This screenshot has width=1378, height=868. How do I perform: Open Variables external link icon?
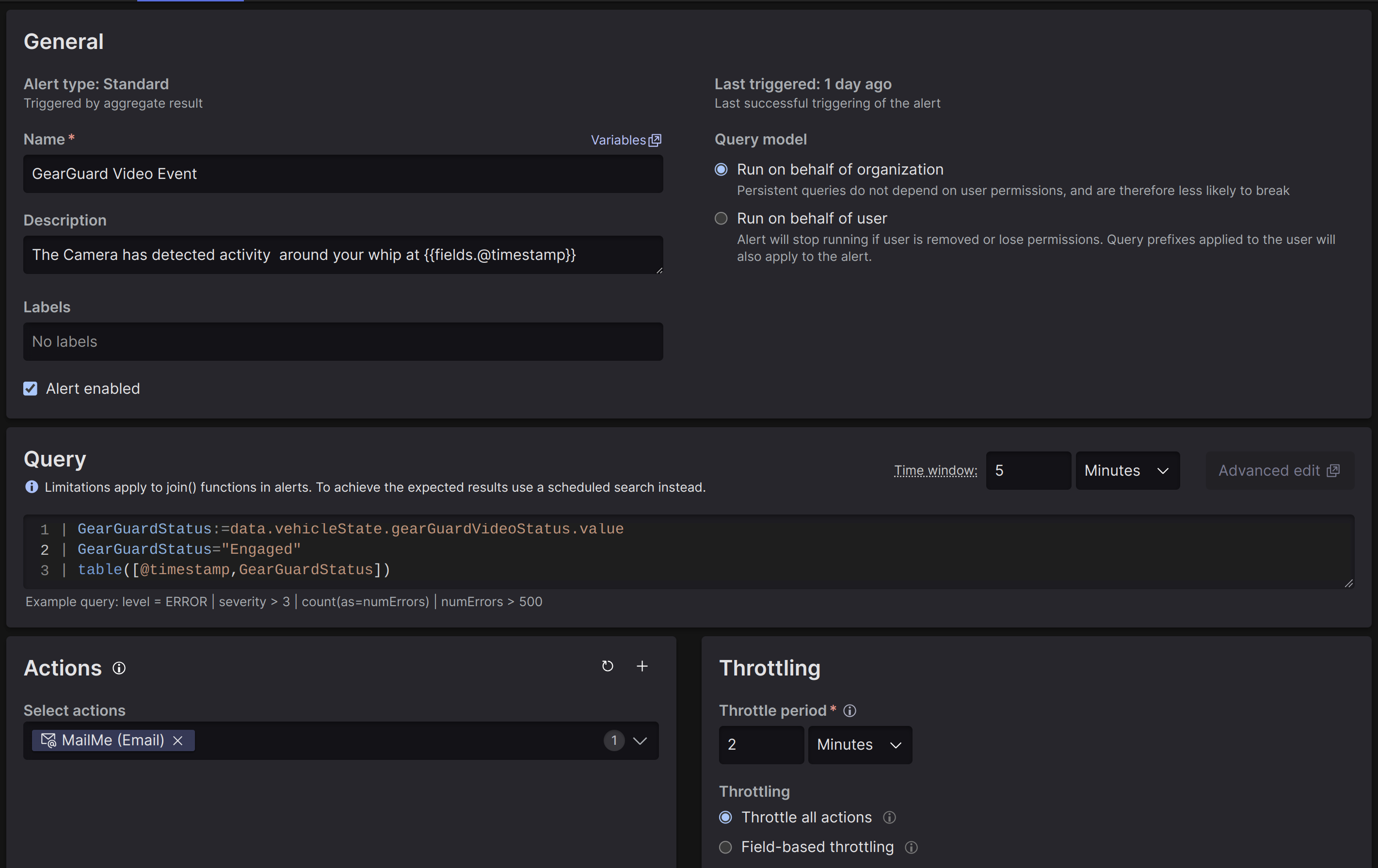(x=655, y=140)
